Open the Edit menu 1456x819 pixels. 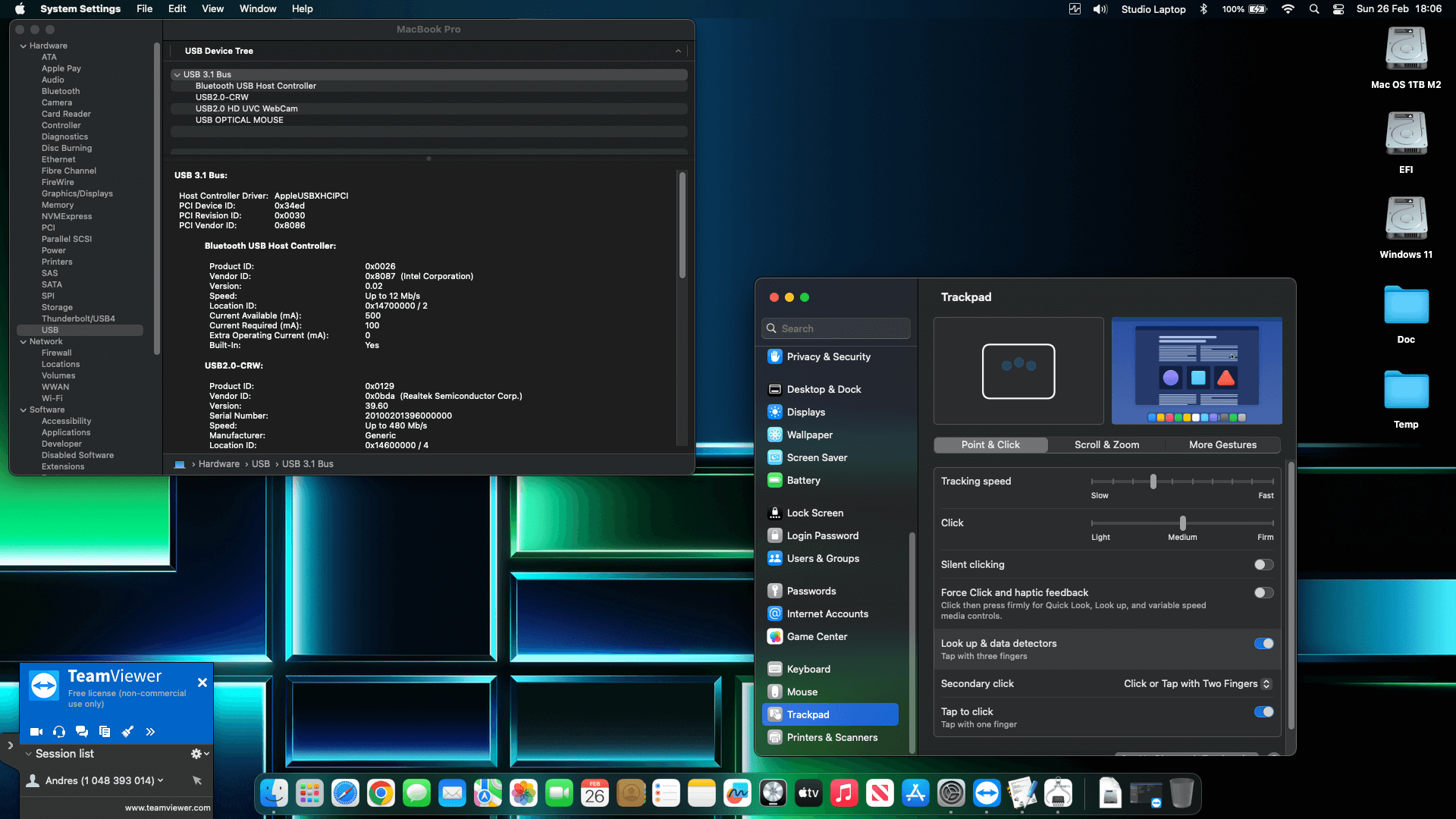(177, 9)
